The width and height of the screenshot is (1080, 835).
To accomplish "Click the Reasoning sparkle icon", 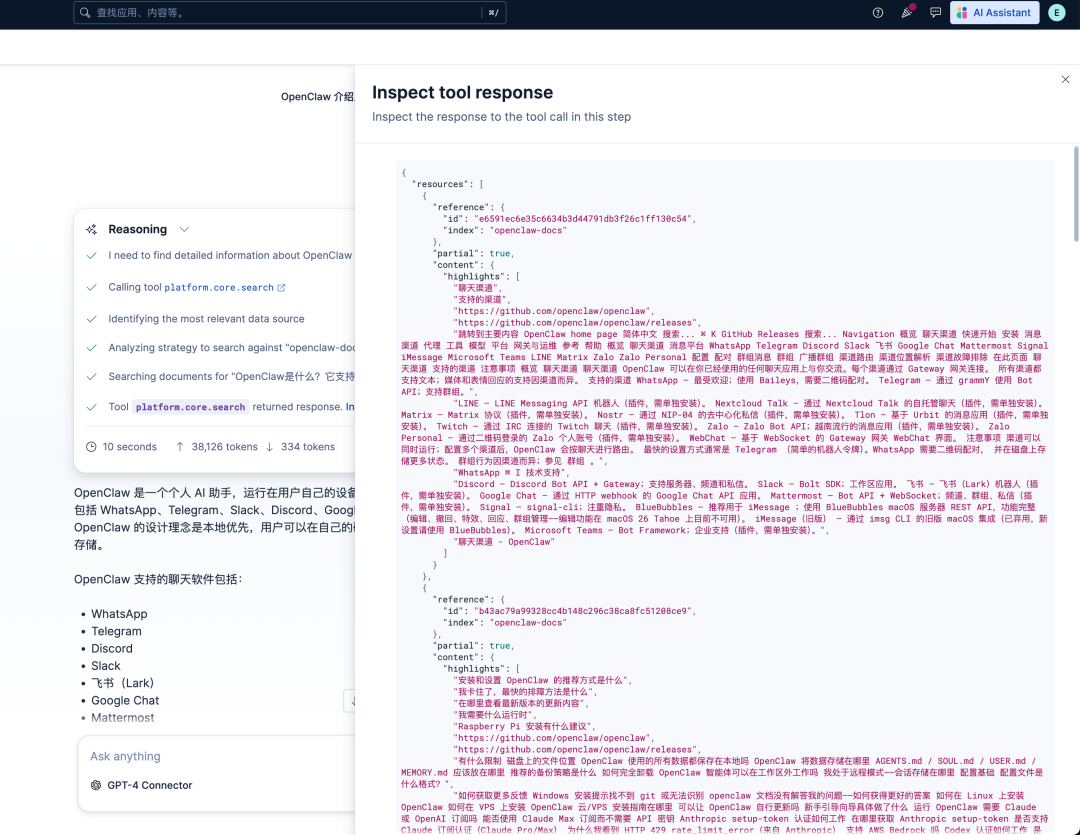I will tap(91, 229).
